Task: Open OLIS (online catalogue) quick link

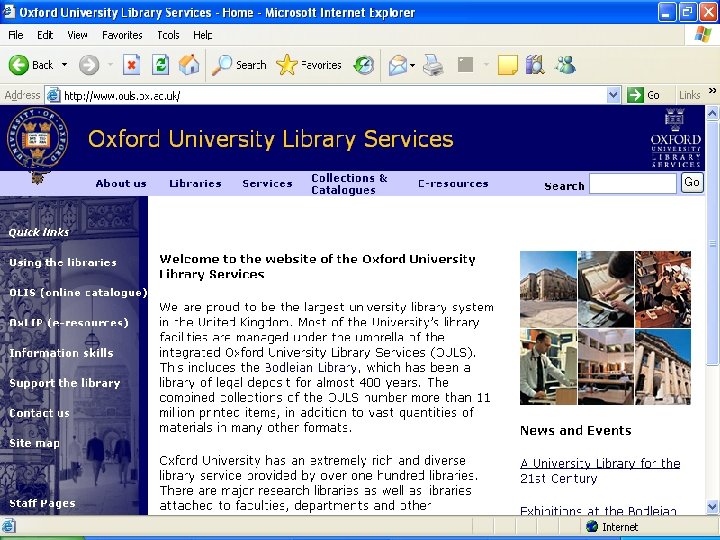Action: pyautogui.click(x=78, y=292)
